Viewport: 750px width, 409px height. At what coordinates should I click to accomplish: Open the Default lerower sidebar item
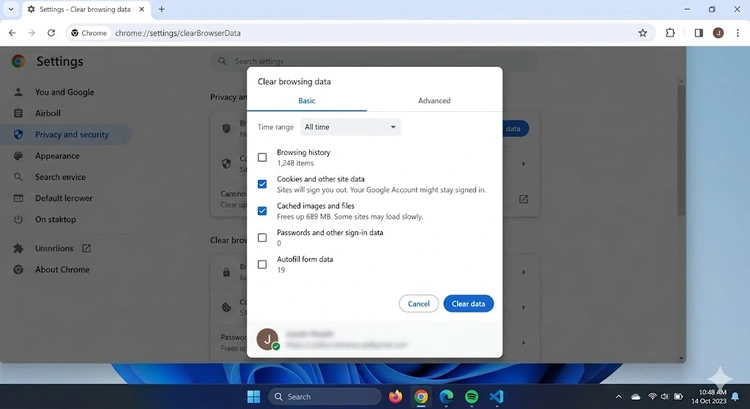point(64,198)
